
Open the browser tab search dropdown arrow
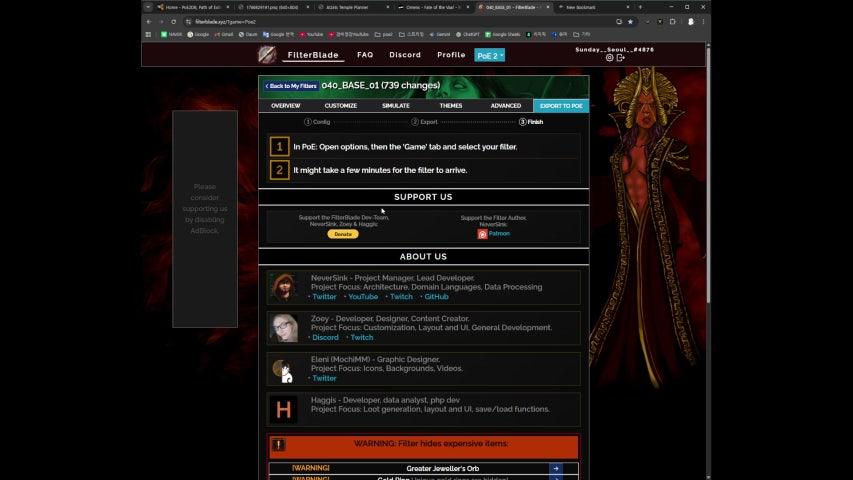(148, 7)
